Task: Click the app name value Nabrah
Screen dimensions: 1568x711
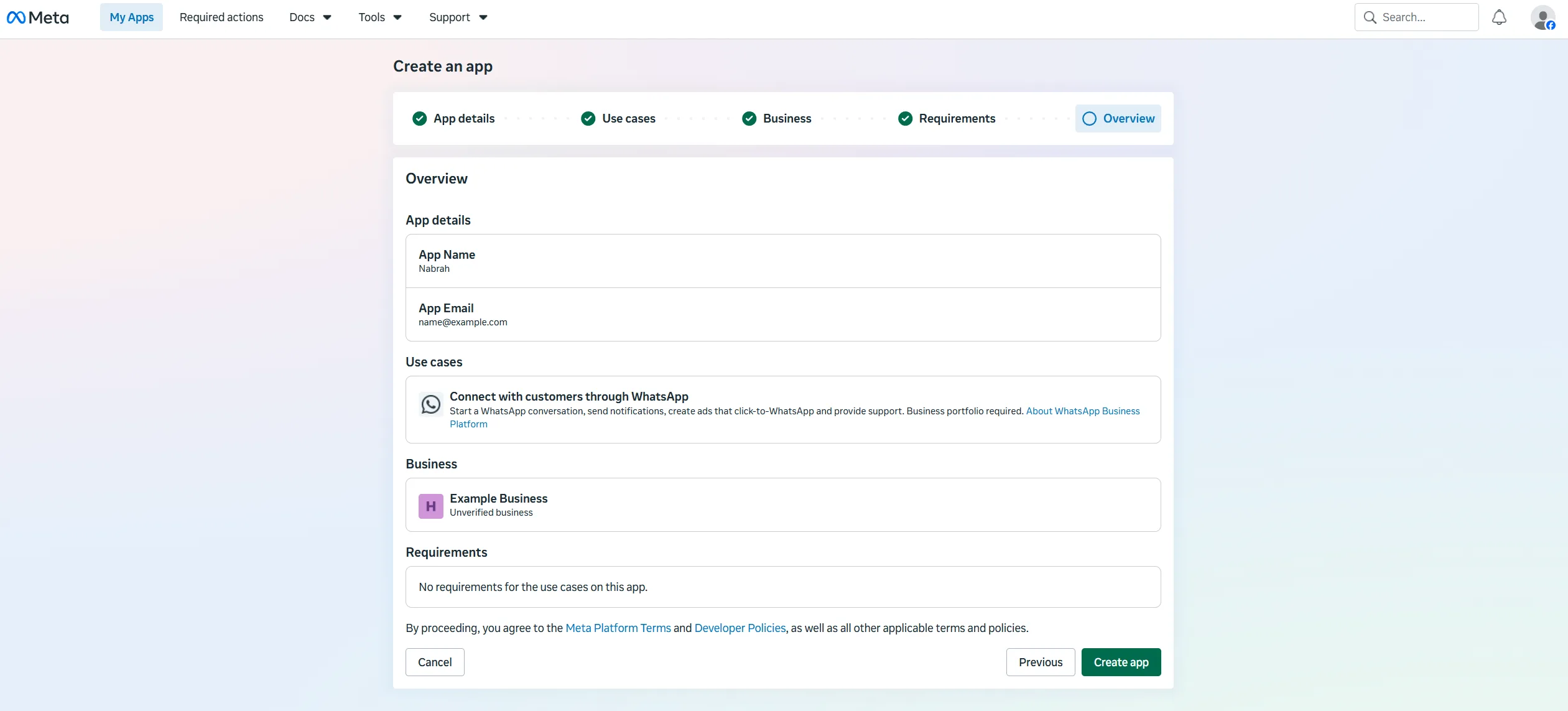Action: [x=434, y=269]
